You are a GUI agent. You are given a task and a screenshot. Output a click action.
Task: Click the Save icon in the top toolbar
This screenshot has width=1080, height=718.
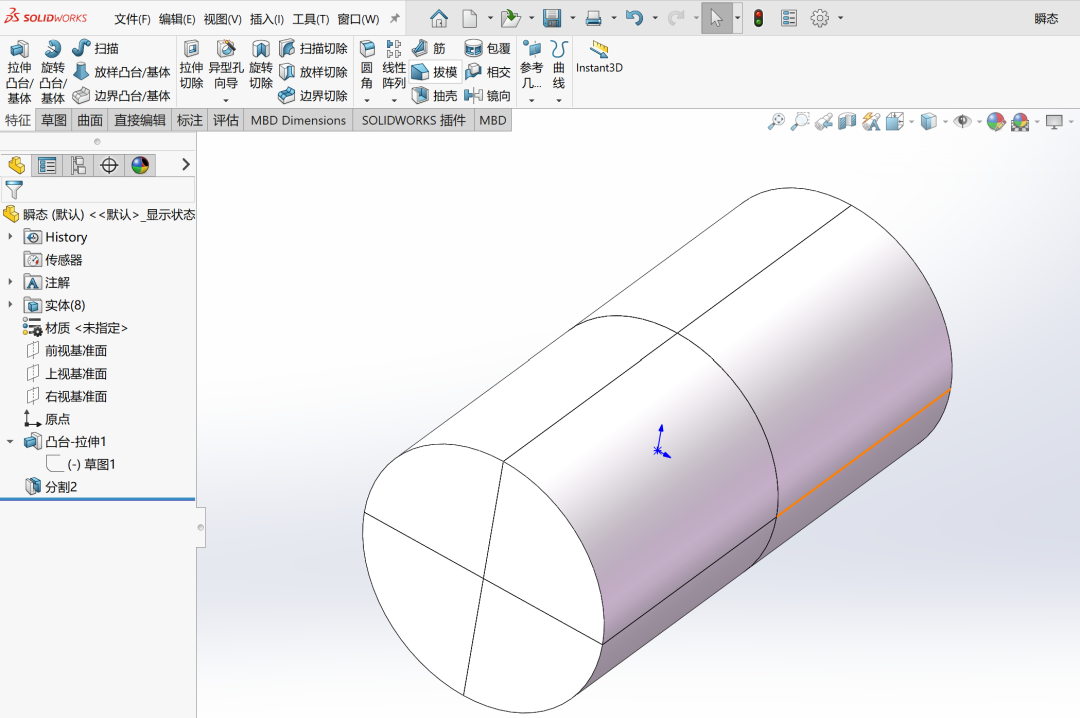point(552,18)
